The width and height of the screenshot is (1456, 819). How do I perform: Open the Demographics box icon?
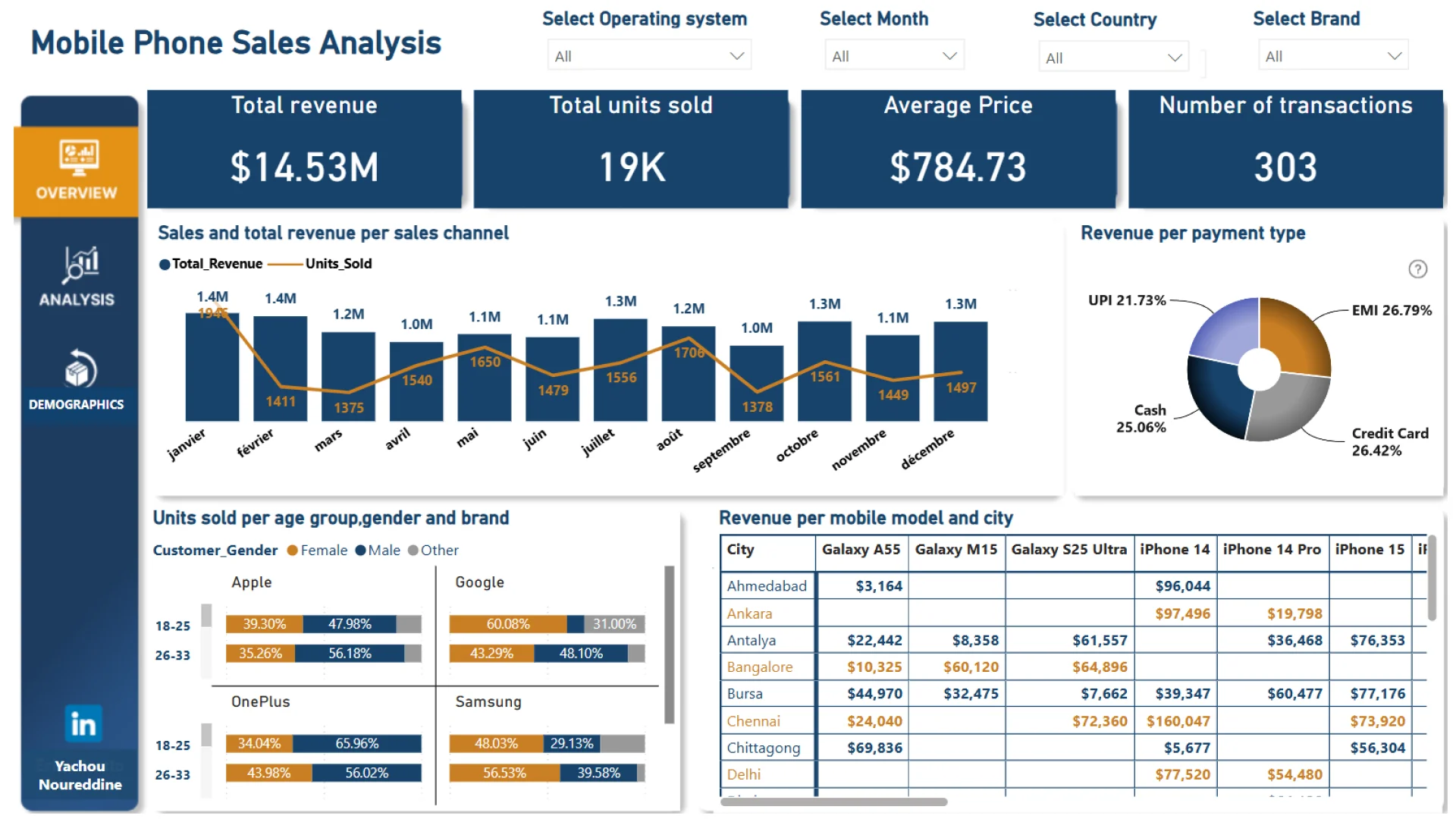80,369
